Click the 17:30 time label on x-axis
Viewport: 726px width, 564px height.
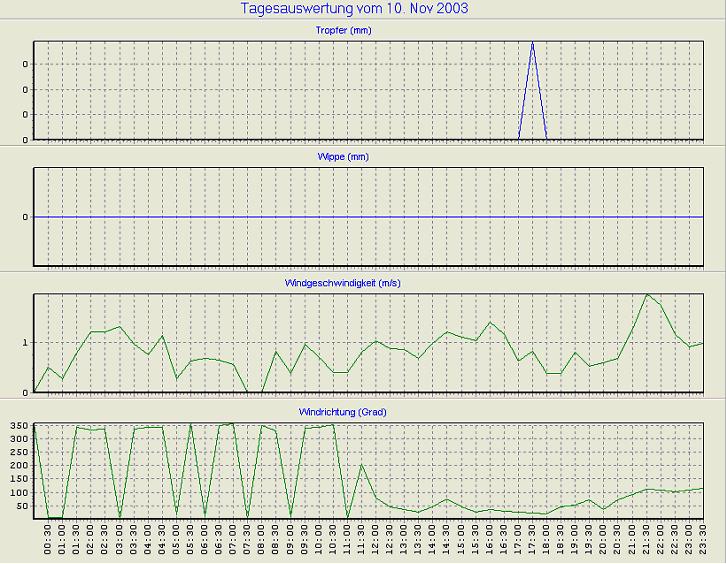(534, 541)
